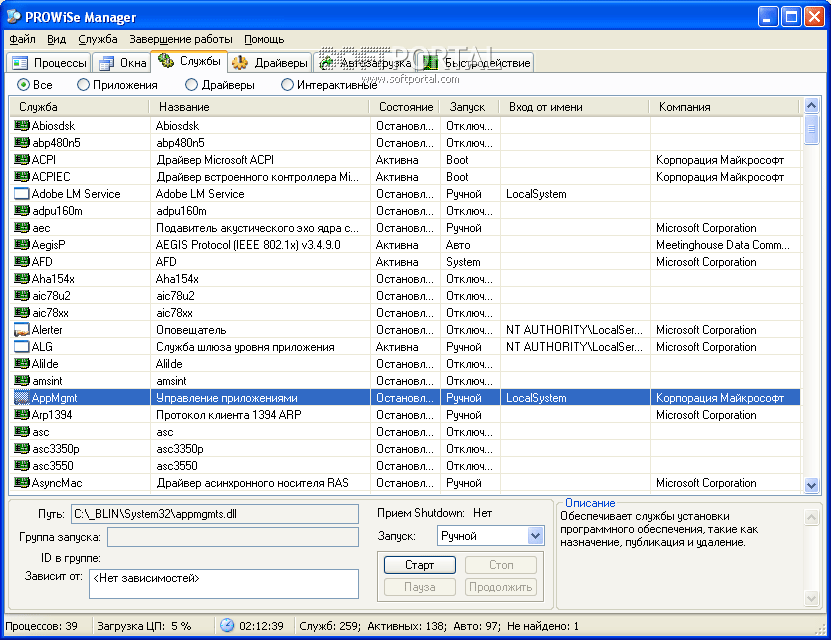Switch to the Быстродействие tab
831x640 pixels.
[x=476, y=63]
